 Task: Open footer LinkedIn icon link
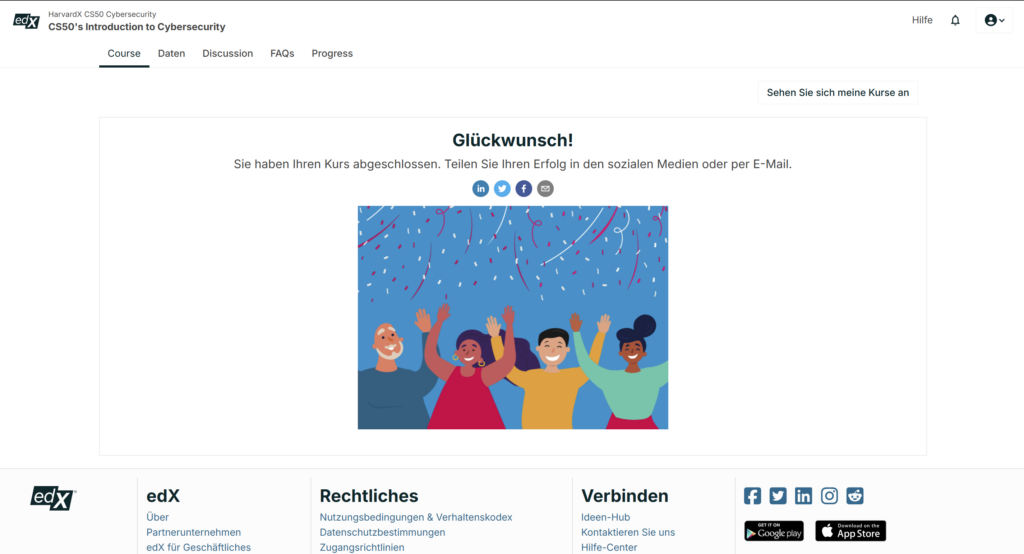pos(803,496)
